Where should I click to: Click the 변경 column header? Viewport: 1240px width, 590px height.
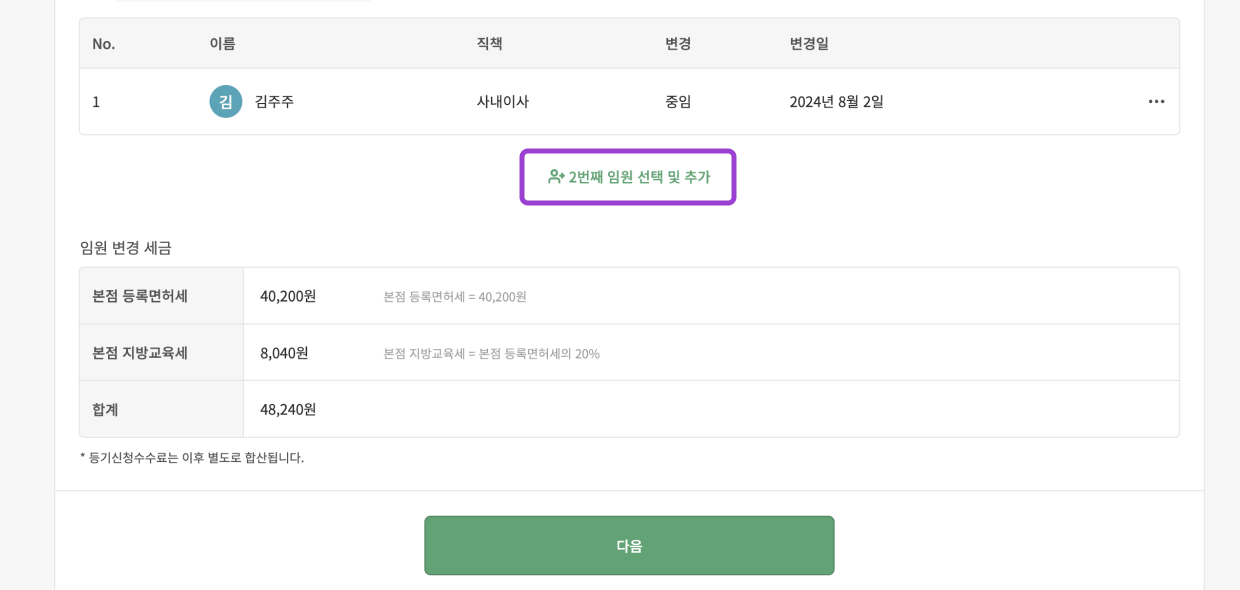[678, 44]
